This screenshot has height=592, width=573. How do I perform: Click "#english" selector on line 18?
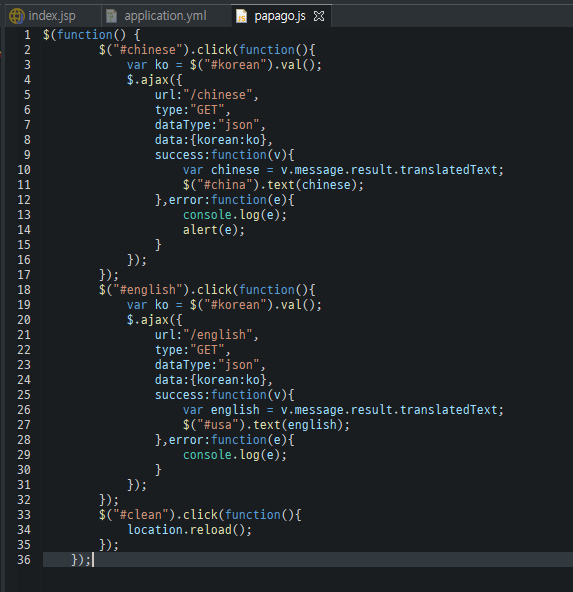tap(148, 290)
